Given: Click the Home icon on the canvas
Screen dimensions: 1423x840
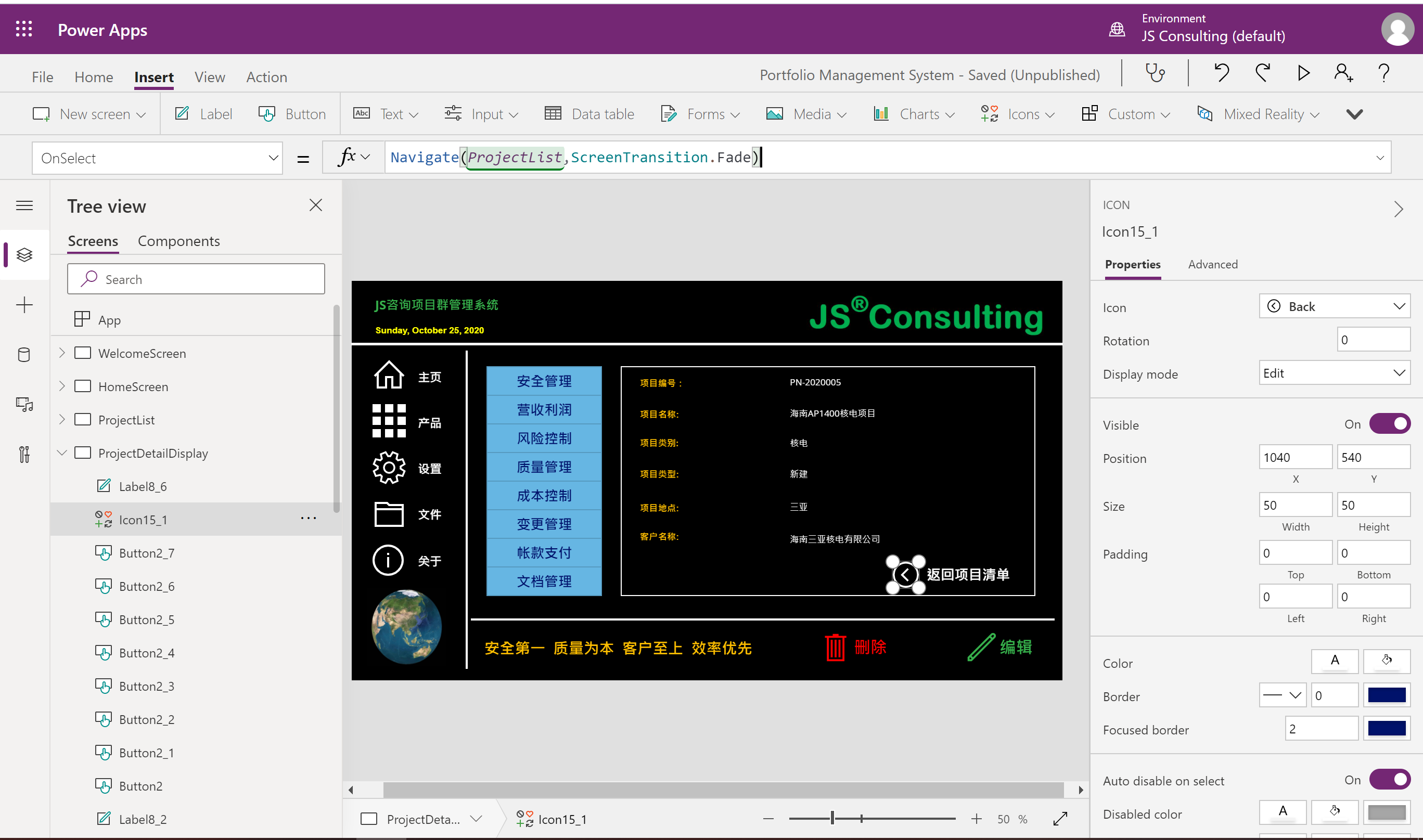Looking at the screenshot, I should (389, 374).
